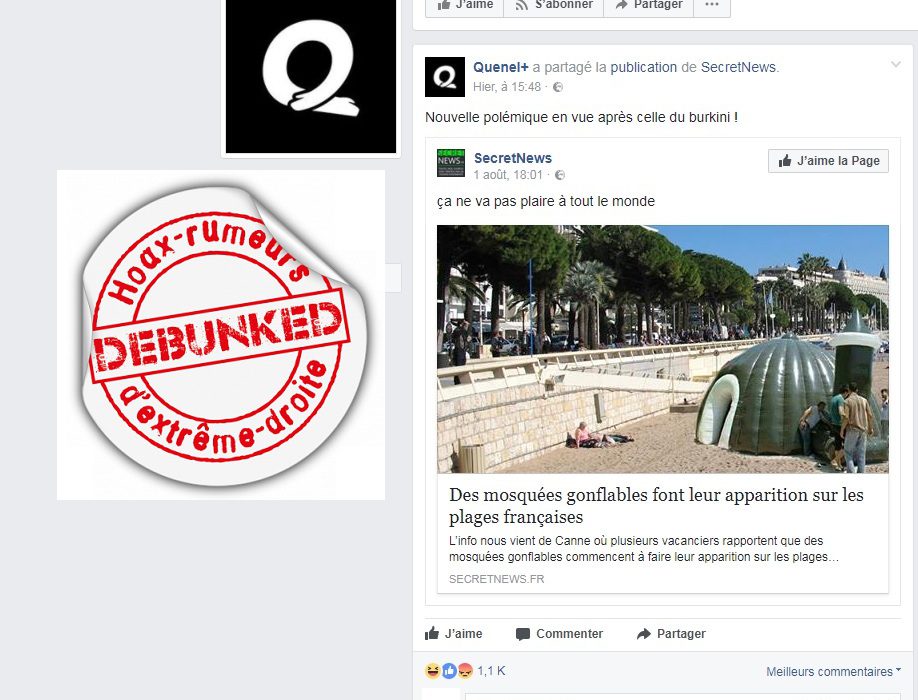The image size is (918, 700).
Task: Open the post options chevron at top right
Action: pos(896,64)
